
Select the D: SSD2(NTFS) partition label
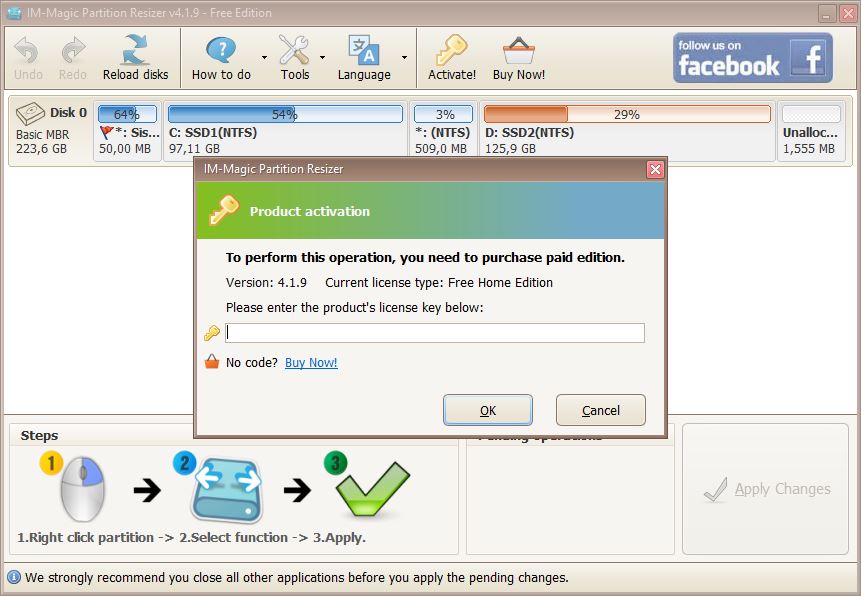tap(529, 132)
